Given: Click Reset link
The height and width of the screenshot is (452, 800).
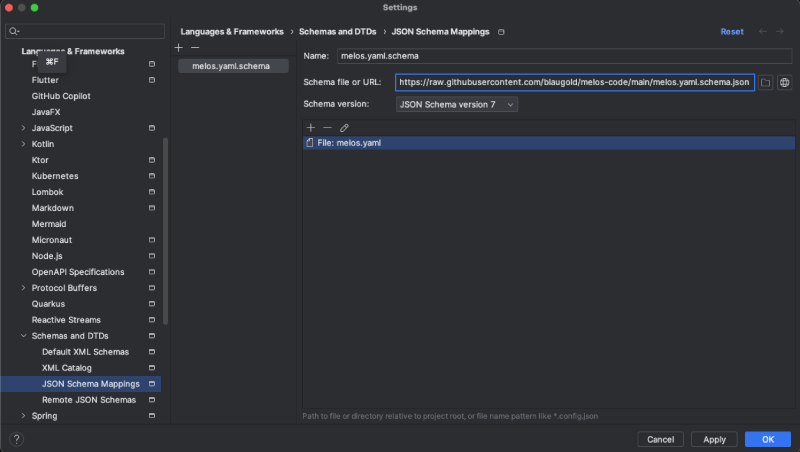Looking at the screenshot, I should tap(732, 32).
